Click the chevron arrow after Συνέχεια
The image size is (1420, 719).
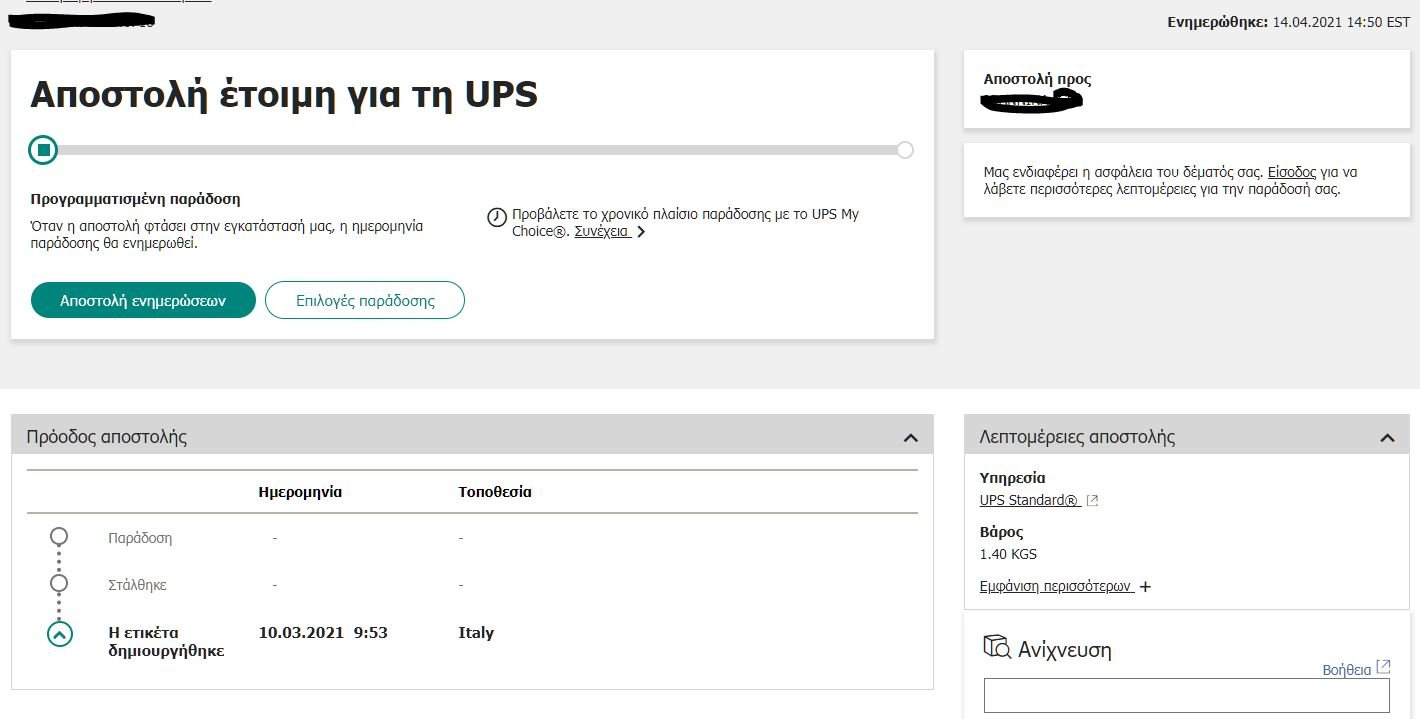(641, 232)
